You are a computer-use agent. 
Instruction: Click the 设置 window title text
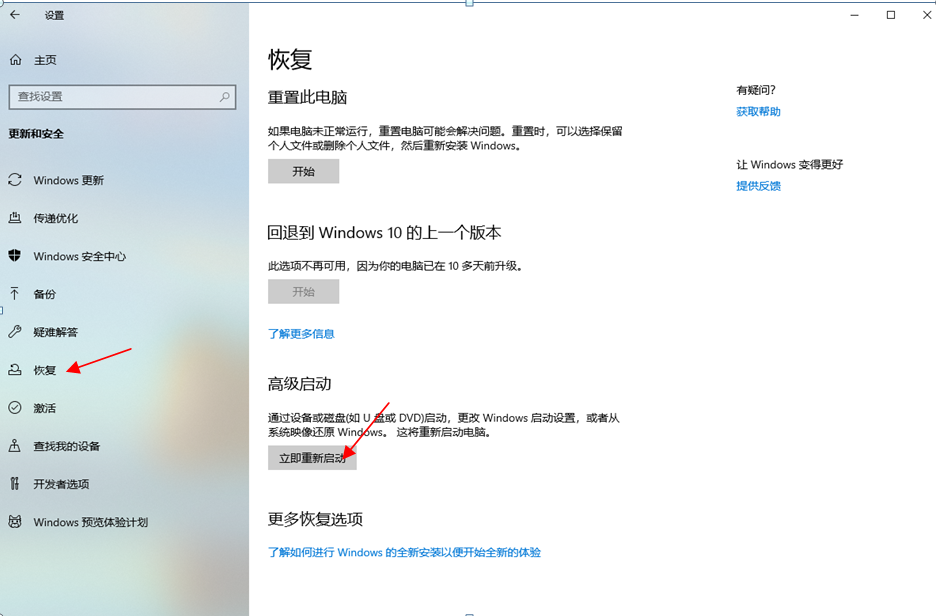[54, 16]
